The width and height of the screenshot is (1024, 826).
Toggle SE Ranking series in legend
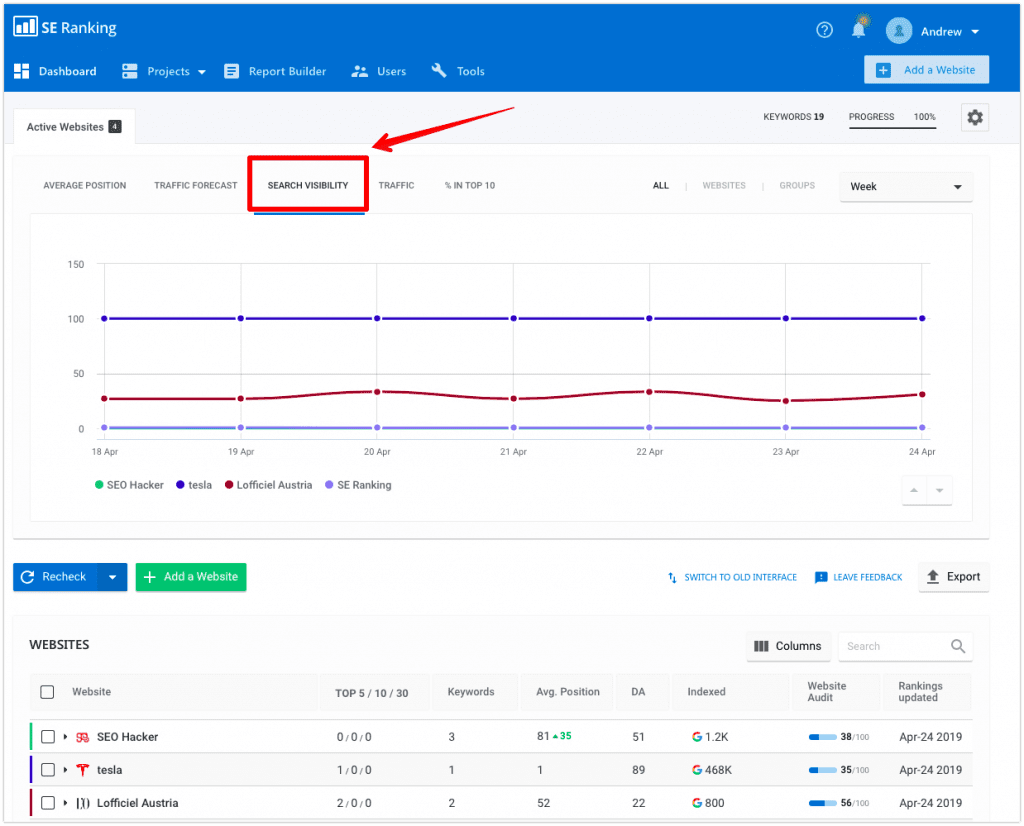[x=359, y=485]
